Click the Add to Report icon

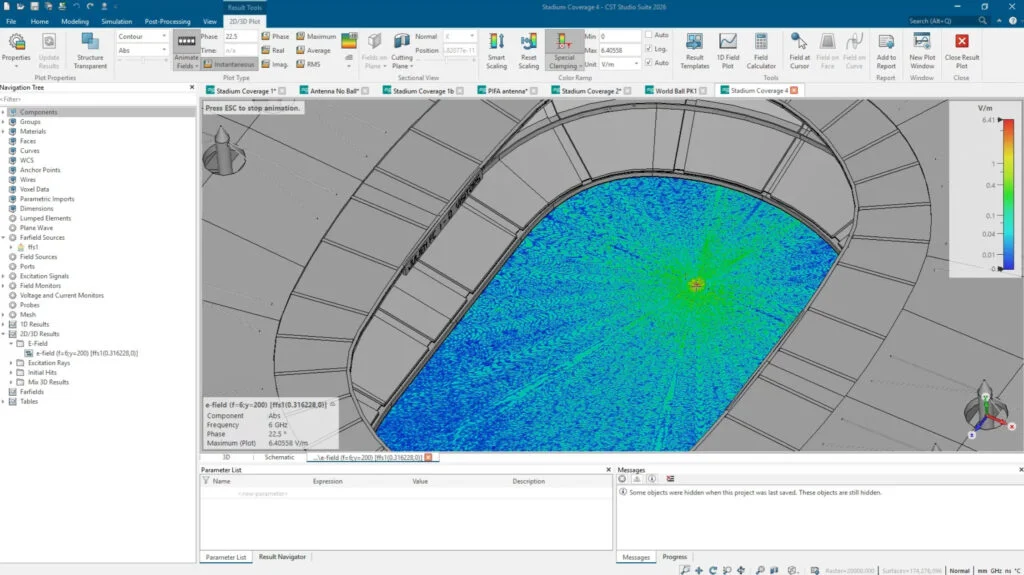[x=886, y=51]
